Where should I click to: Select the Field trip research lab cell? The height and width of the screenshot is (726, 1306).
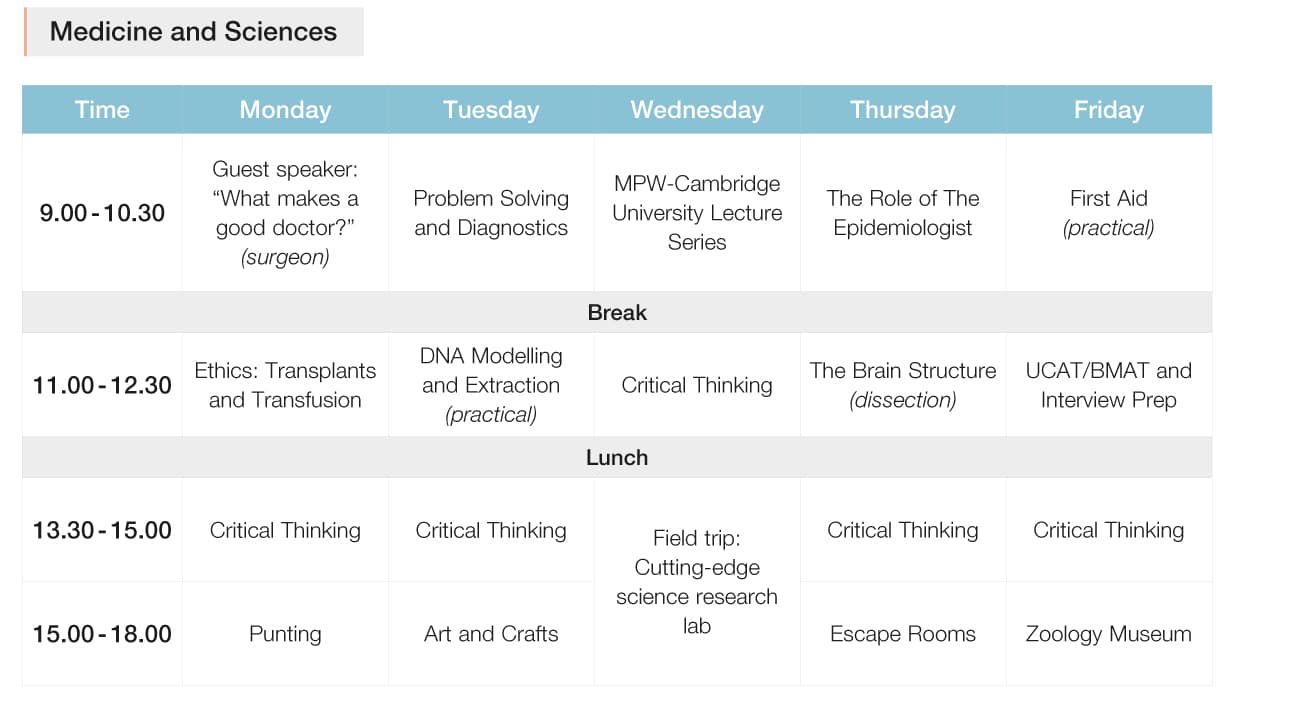(x=697, y=582)
